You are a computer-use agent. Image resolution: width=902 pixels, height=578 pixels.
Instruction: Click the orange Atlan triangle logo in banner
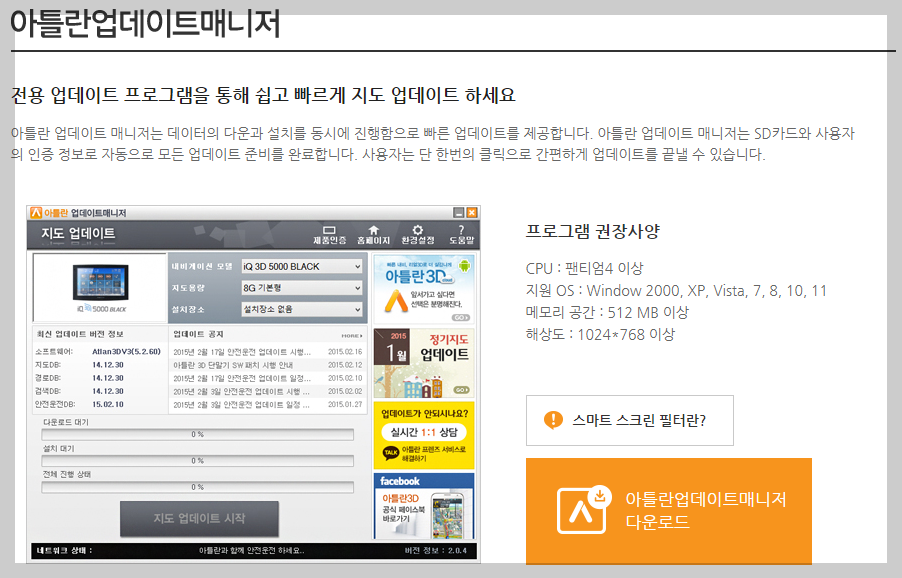pyautogui.click(x=395, y=299)
